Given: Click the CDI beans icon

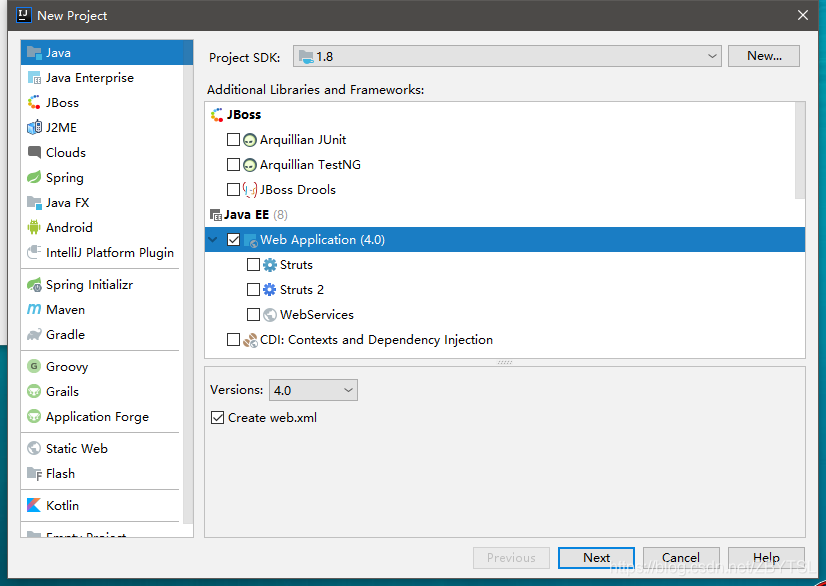Looking at the screenshot, I should click(x=250, y=340).
